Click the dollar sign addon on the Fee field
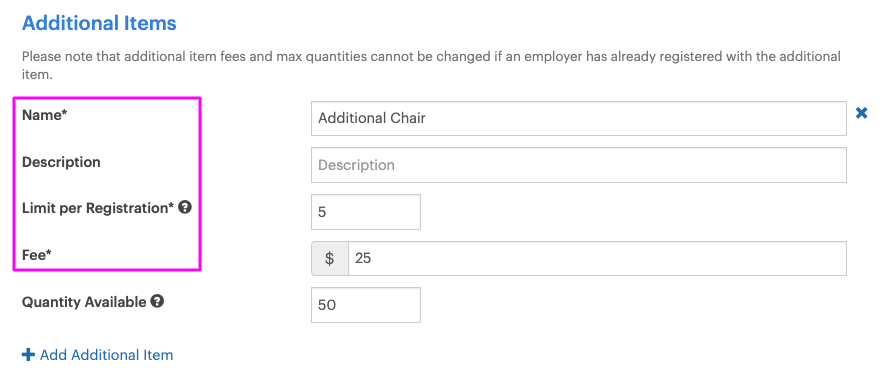This screenshot has height=391, width=882. click(330, 259)
